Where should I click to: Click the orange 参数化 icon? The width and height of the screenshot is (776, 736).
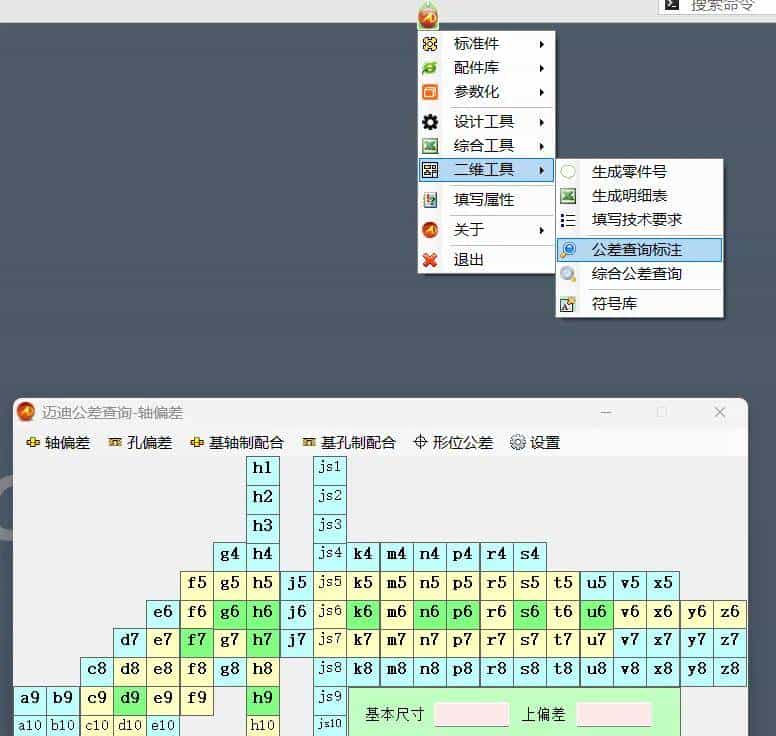430,92
